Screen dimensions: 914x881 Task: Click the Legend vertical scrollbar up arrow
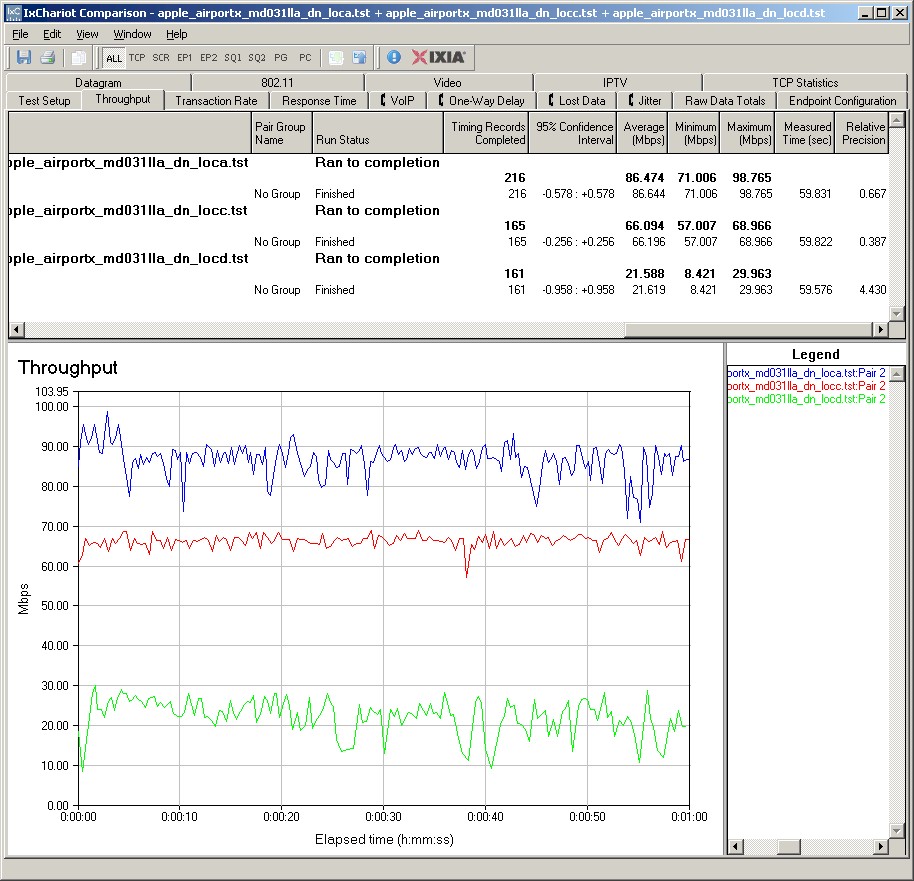[x=897, y=373]
